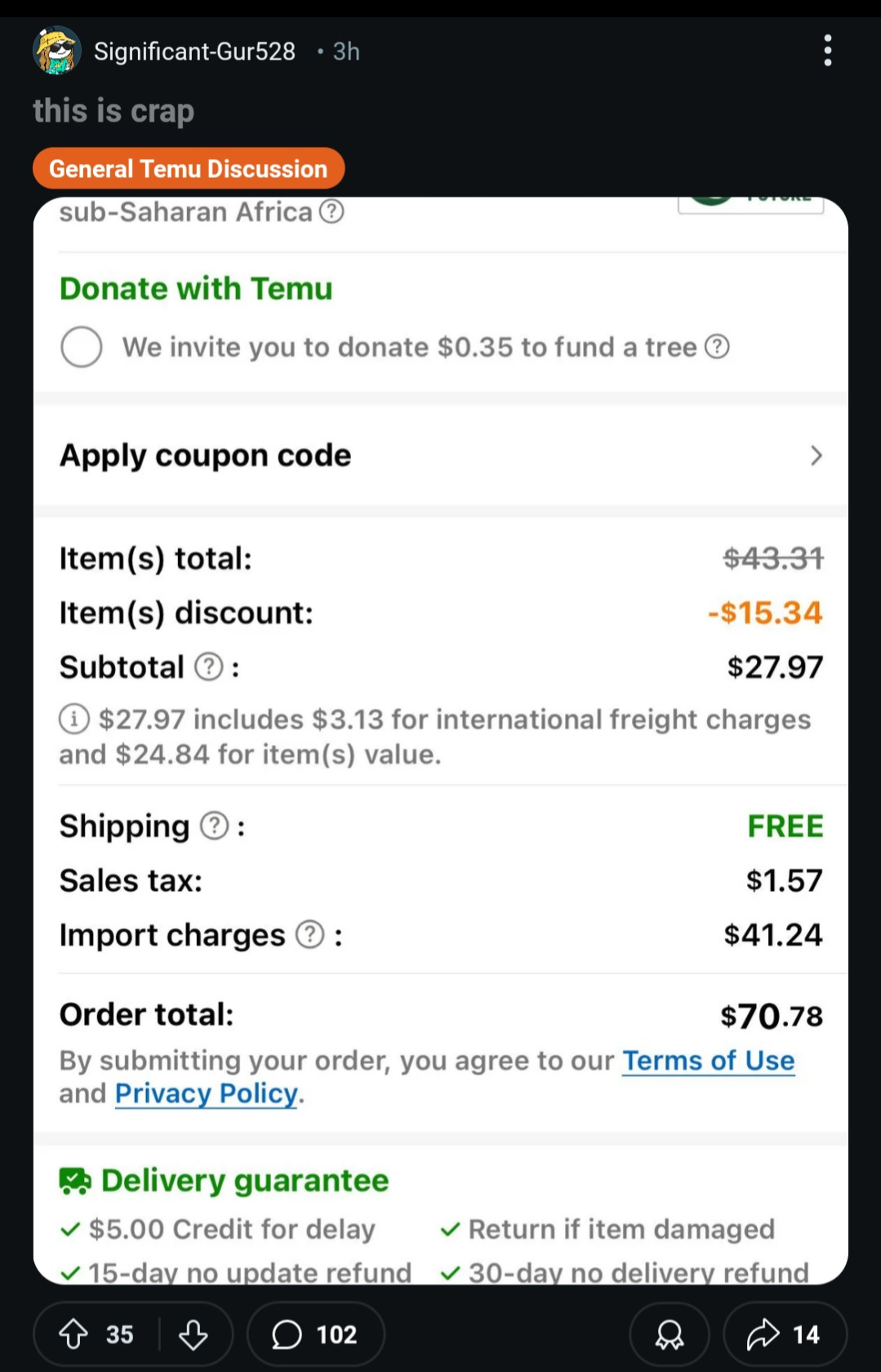Viewport: 881px width, 1372px height.
Task: Tap the Significant-Gur528 user avatar
Action: pyautogui.click(x=57, y=51)
